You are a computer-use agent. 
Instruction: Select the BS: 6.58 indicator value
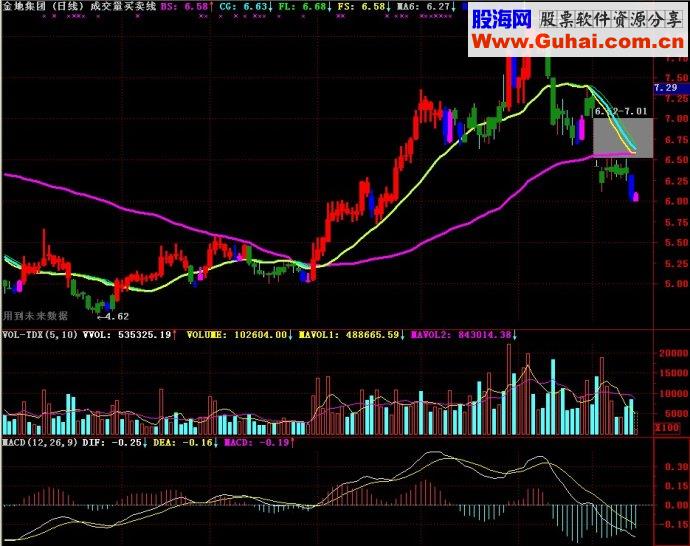pyautogui.click(x=184, y=7)
